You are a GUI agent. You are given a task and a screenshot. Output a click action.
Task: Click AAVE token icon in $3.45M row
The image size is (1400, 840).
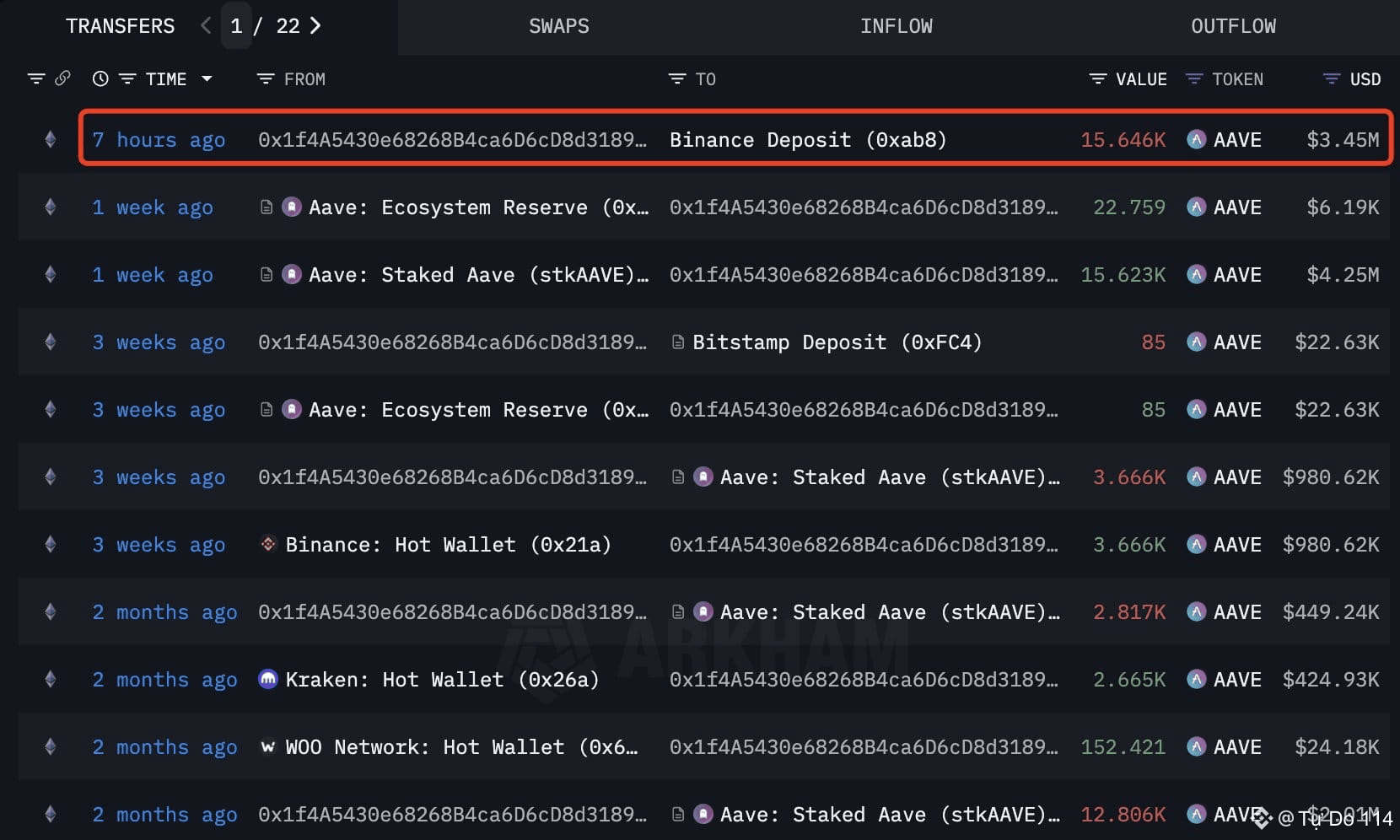point(1196,139)
